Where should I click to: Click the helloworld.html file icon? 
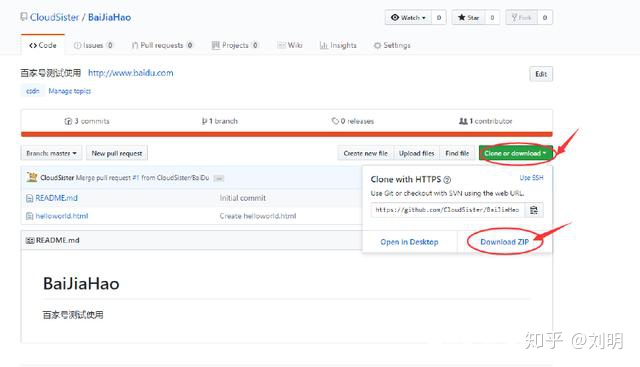(29, 216)
